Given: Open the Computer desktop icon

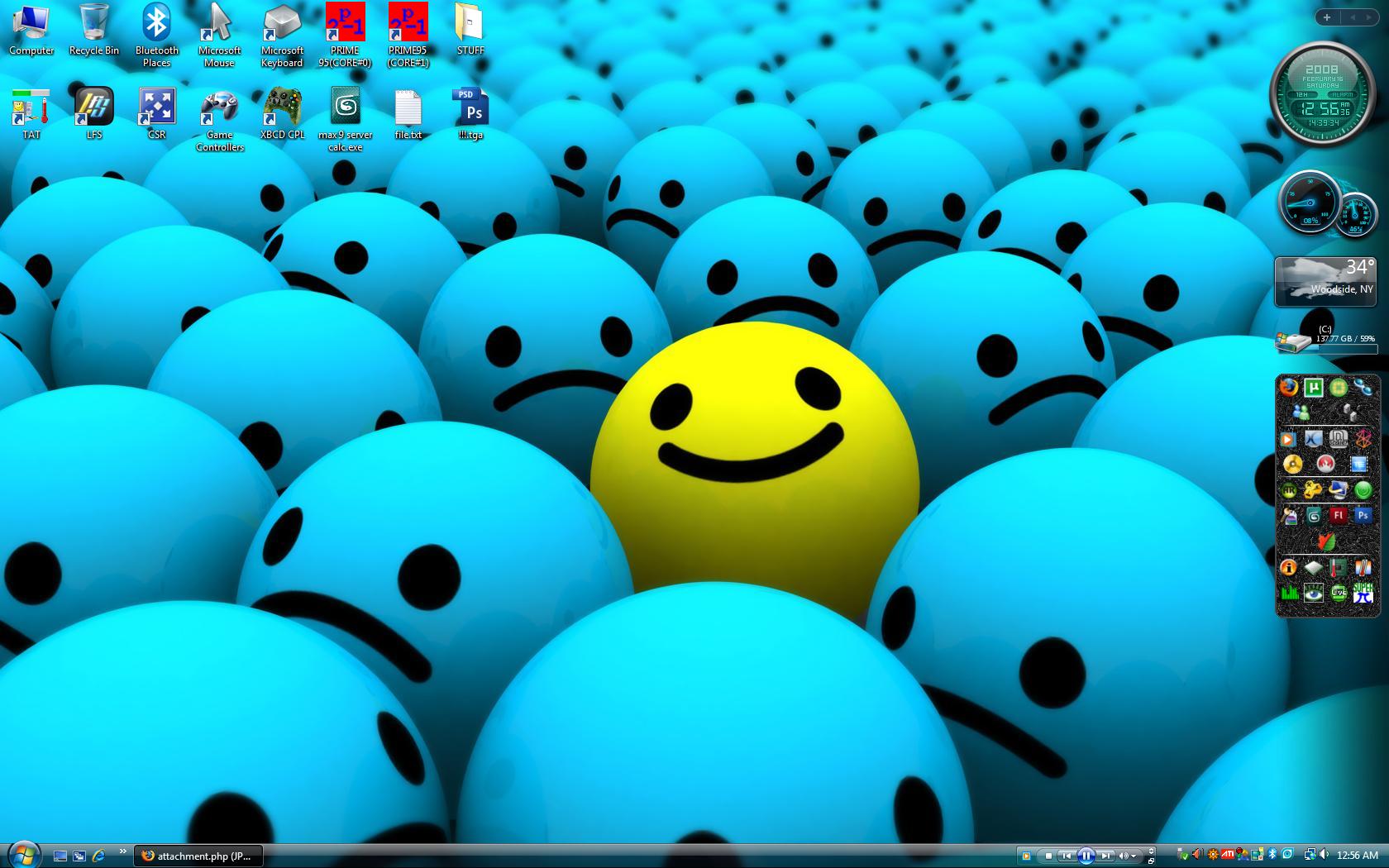Looking at the screenshot, I should (31, 30).
